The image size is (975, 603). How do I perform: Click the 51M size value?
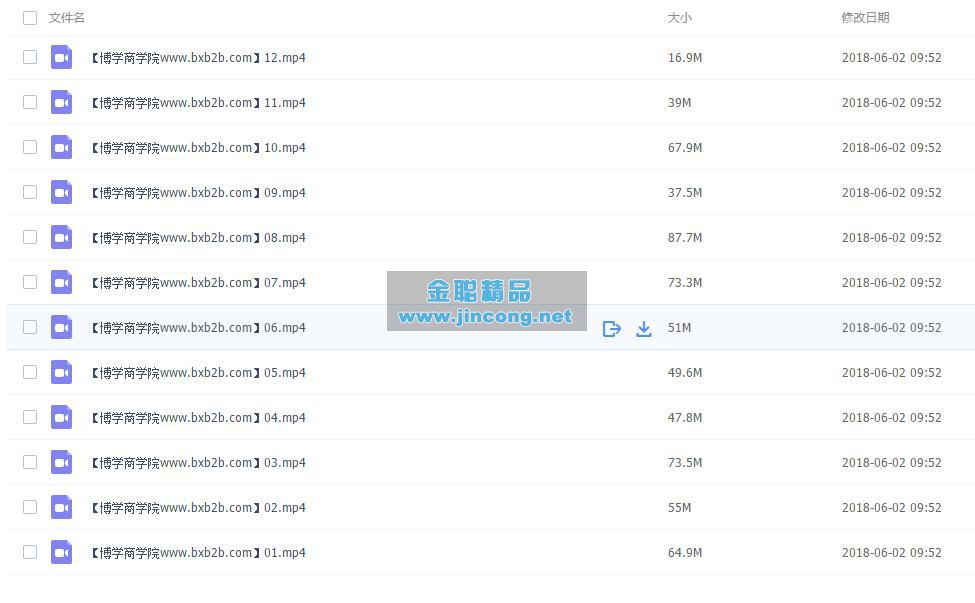(x=679, y=328)
